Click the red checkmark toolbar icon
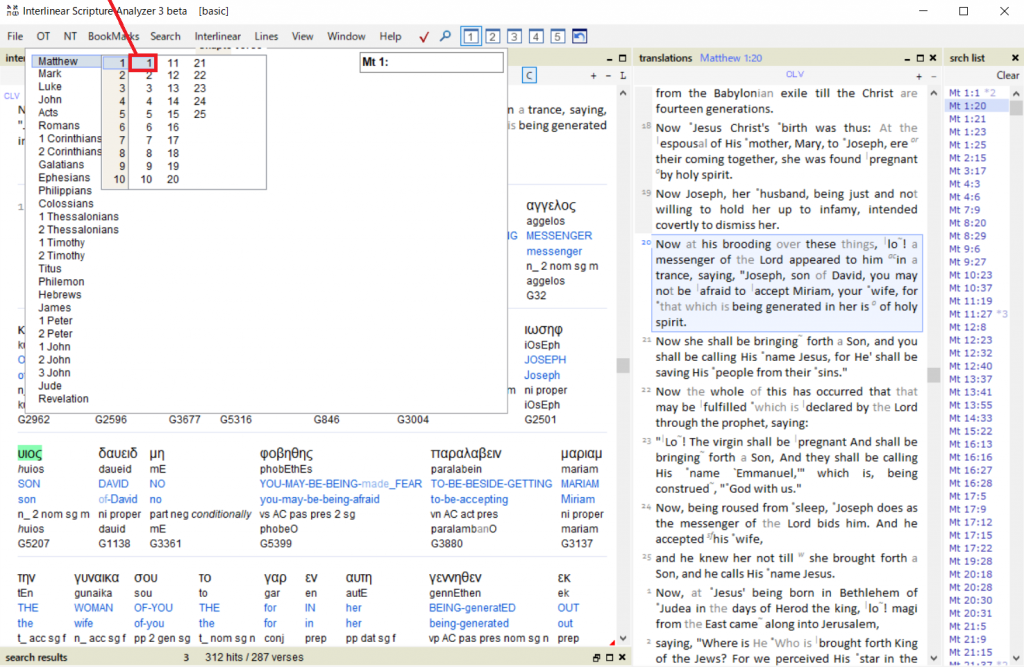 click(x=424, y=37)
